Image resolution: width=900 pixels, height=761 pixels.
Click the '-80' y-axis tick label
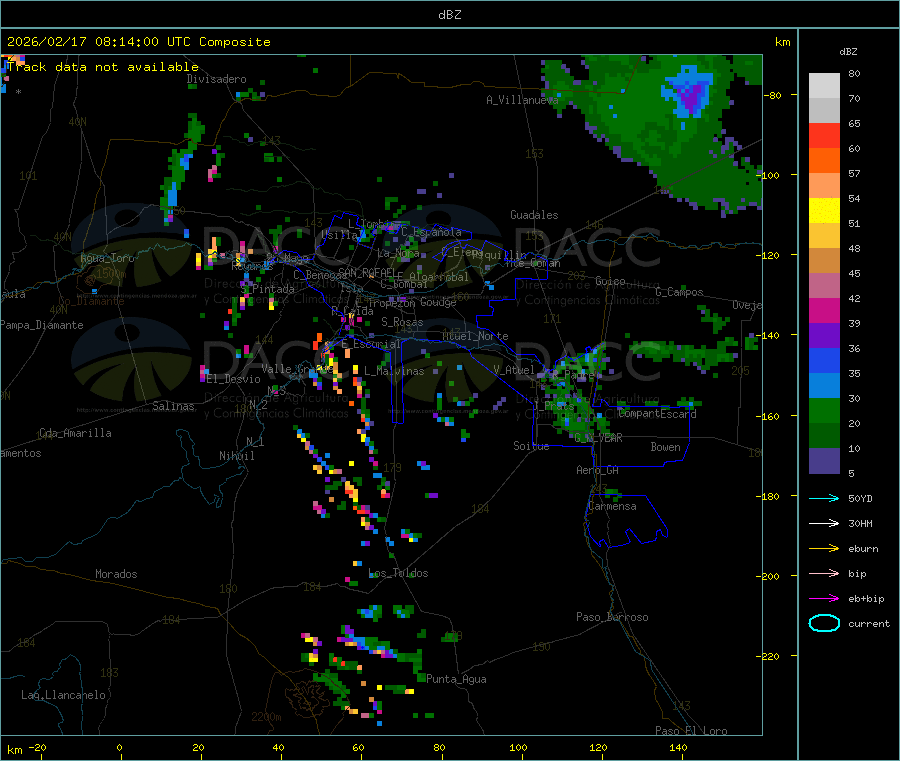773,95
